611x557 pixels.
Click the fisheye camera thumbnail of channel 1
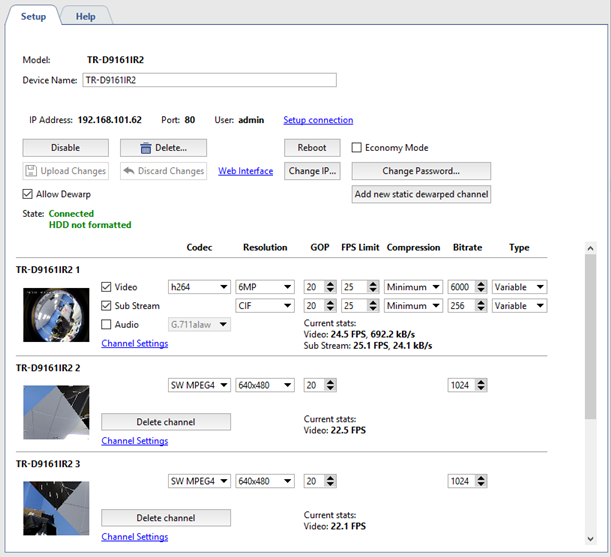57,315
